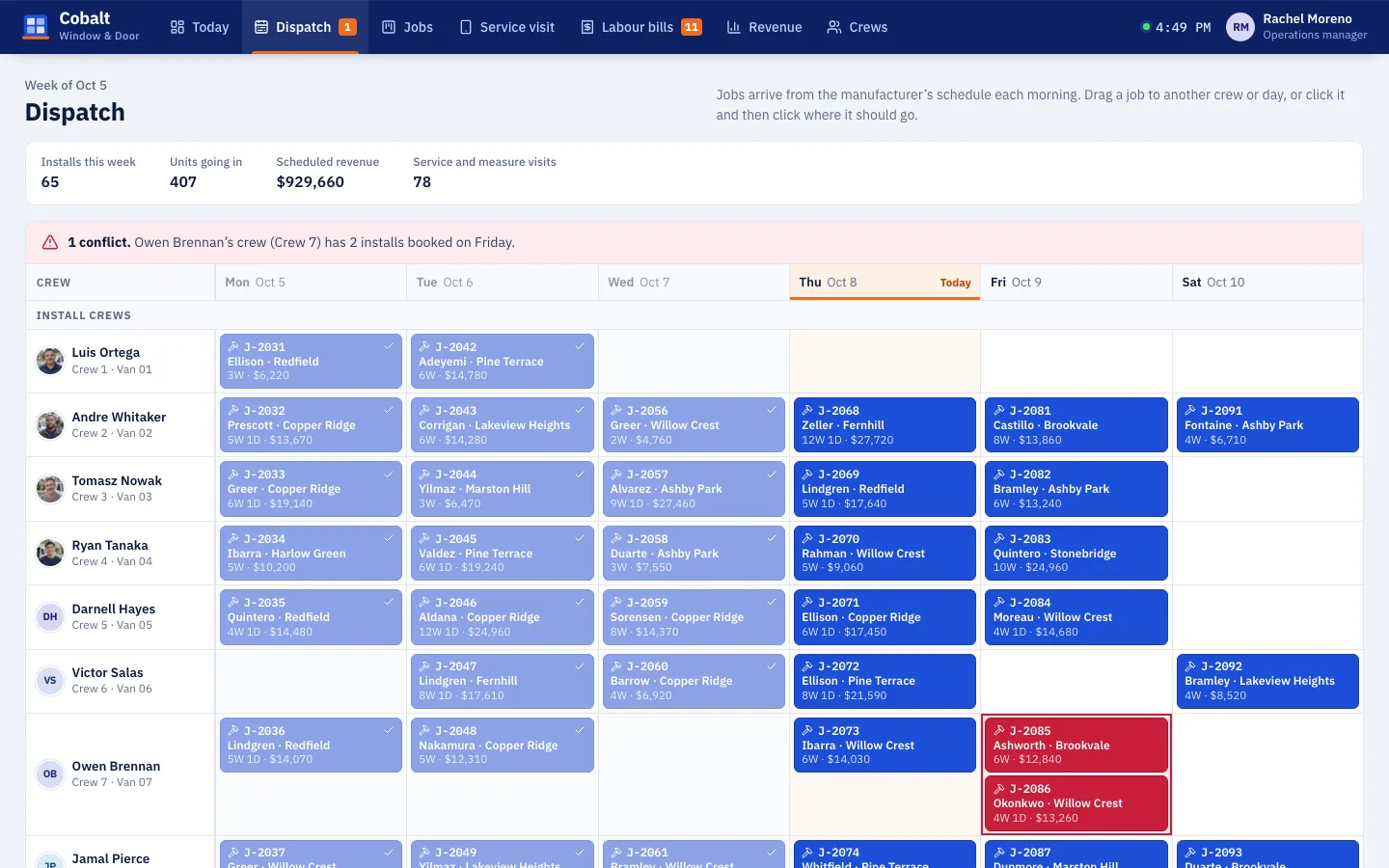Open conflicting job J-2086 Okonkwo Willow Crest
1389x868 pixels.
(1076, 802)
